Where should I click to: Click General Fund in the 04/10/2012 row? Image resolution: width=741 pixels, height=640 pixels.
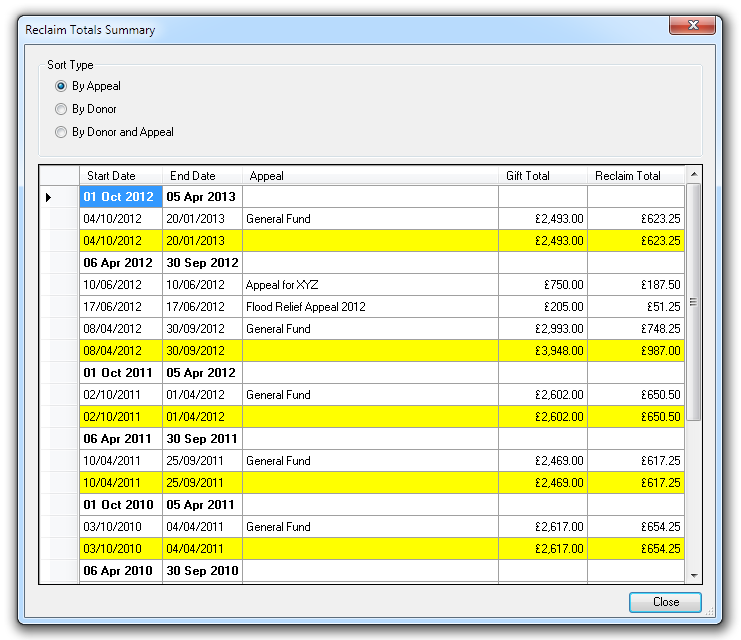370,219
